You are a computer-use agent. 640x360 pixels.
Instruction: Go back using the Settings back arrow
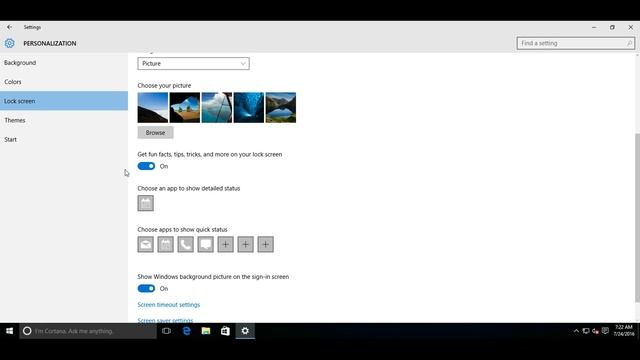pyautogui.click(x=9, y=27)
